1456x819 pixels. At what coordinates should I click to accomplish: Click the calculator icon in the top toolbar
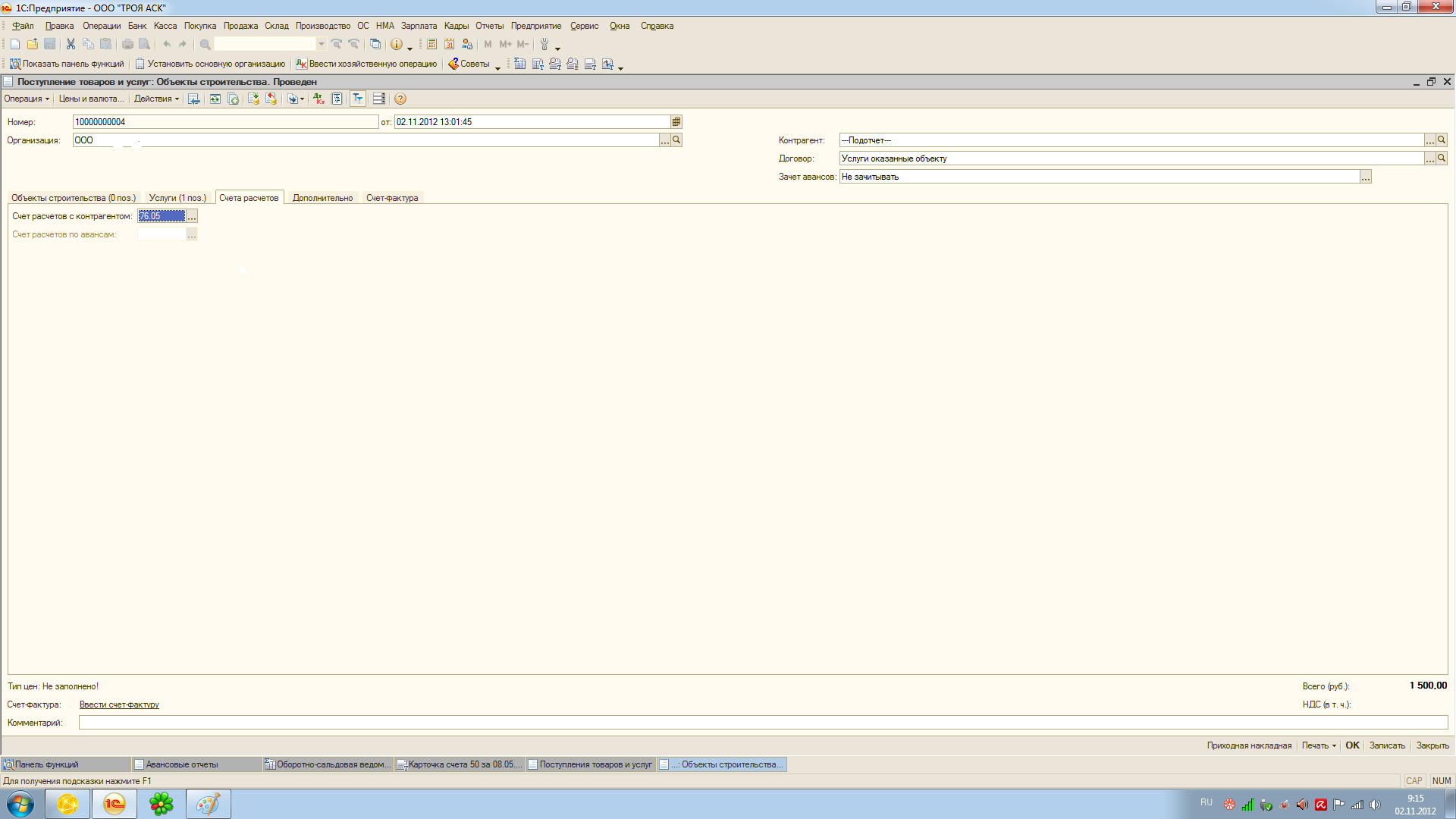(x=431, y=44)
